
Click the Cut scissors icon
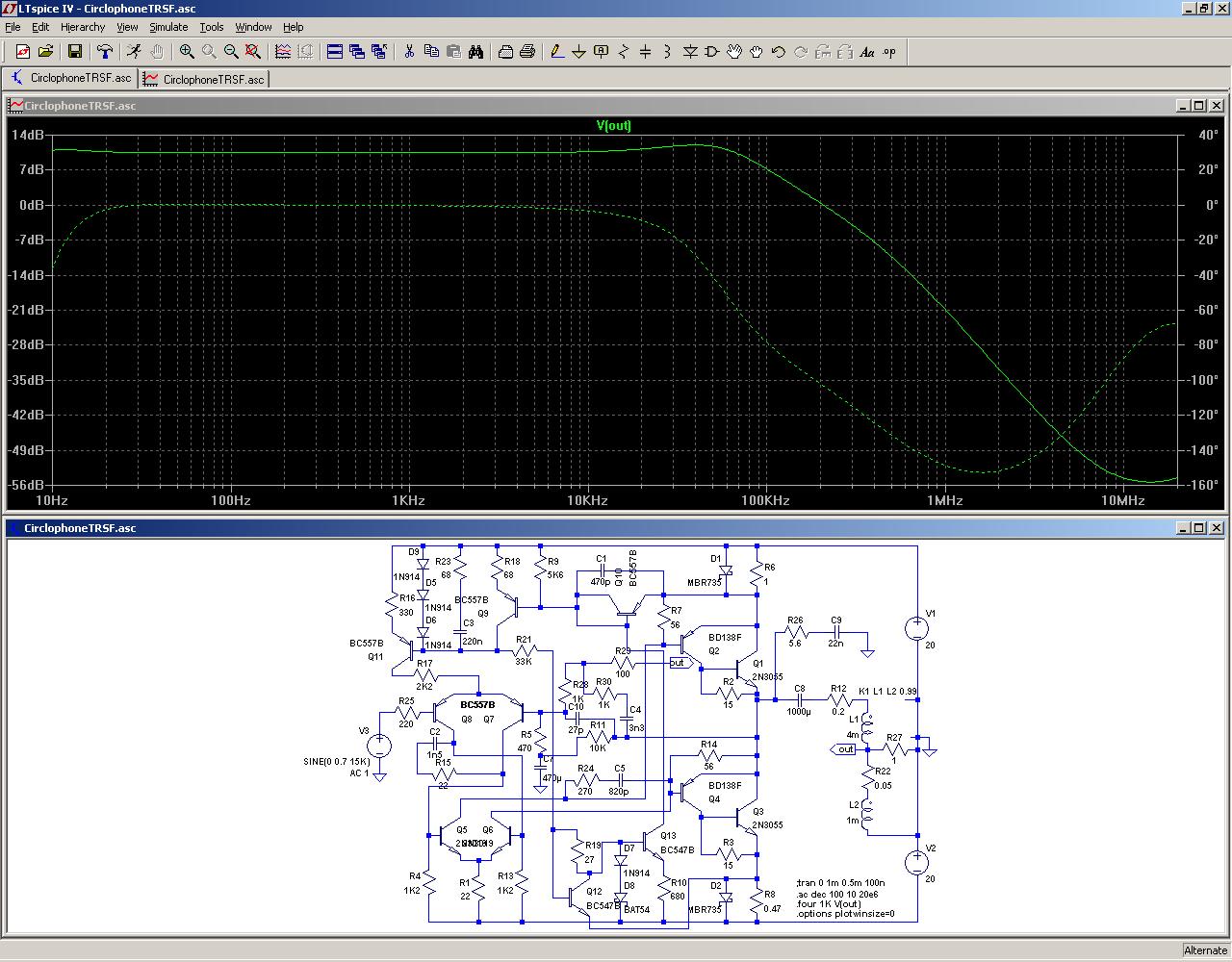click(409, 52)
